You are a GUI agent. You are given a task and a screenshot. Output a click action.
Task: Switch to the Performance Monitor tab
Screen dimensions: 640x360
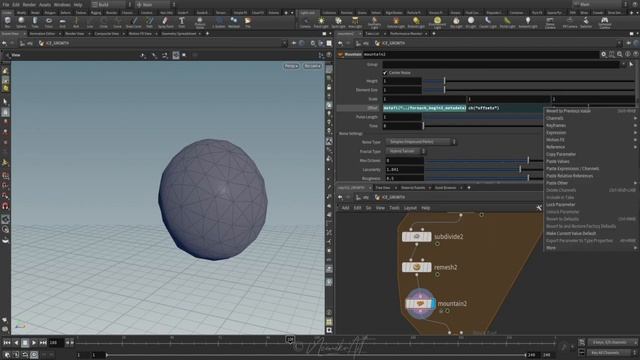pyautogui.click(x=406, y=34)
